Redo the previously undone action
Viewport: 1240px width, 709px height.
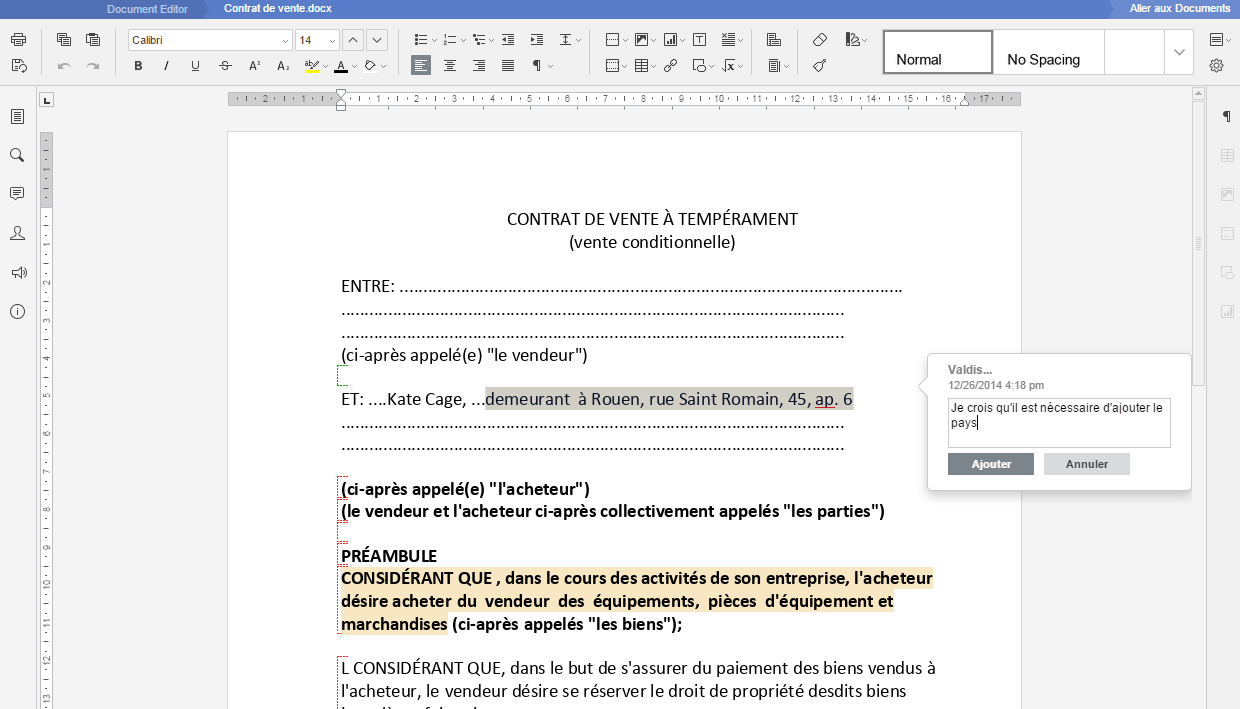click(x=93, y=66)
